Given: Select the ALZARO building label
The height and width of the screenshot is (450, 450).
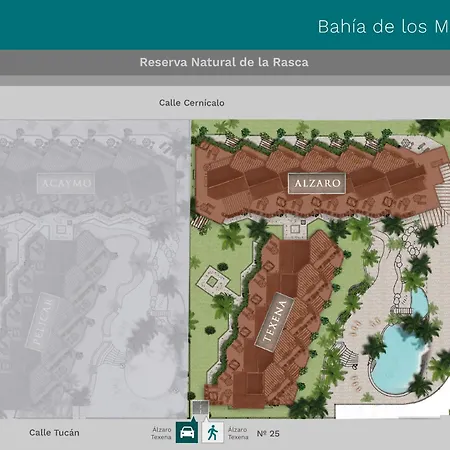Looking at the screenshot, I should [x=317, y=183].
